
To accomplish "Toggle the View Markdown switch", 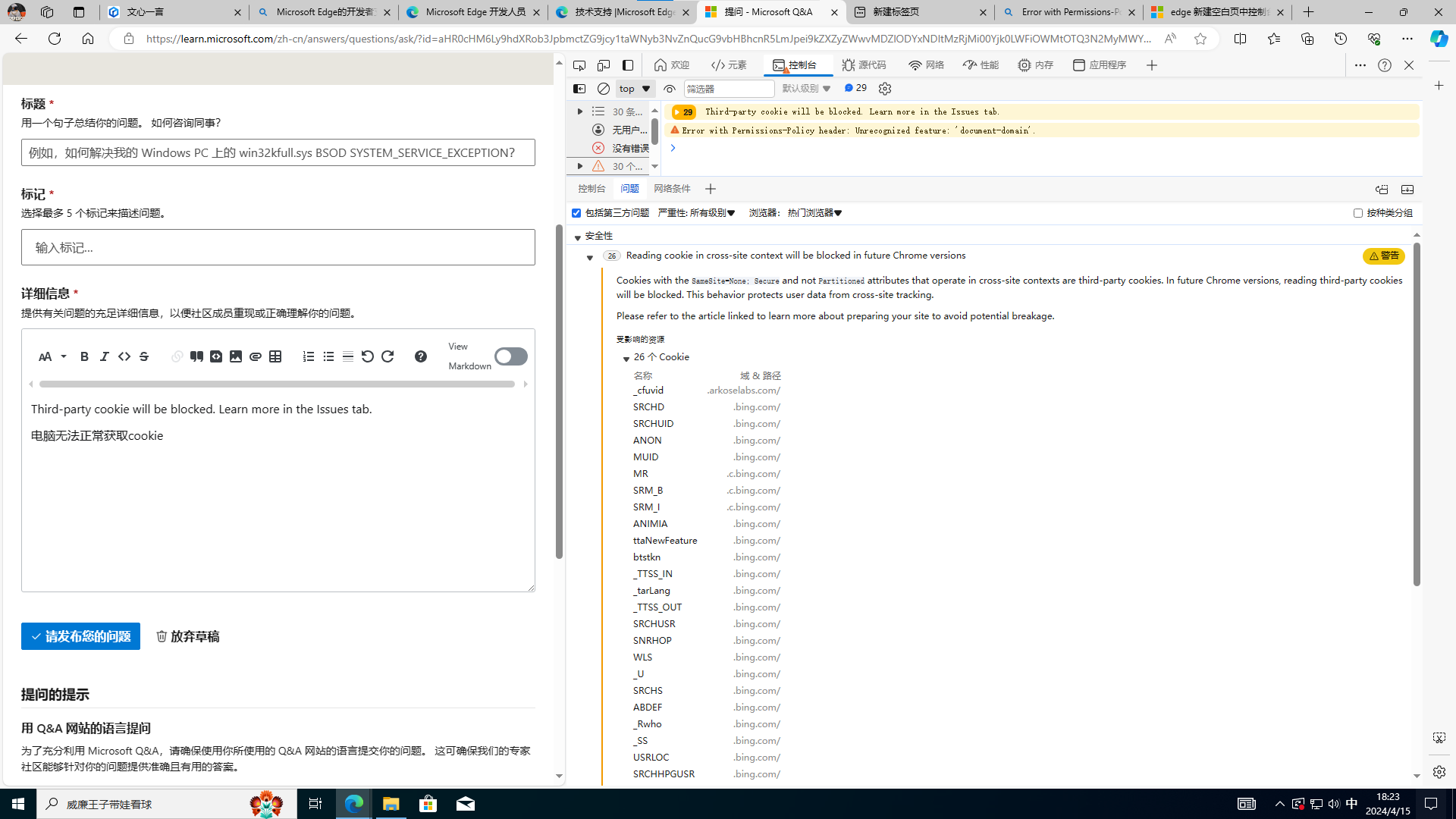I will [511, 356].
